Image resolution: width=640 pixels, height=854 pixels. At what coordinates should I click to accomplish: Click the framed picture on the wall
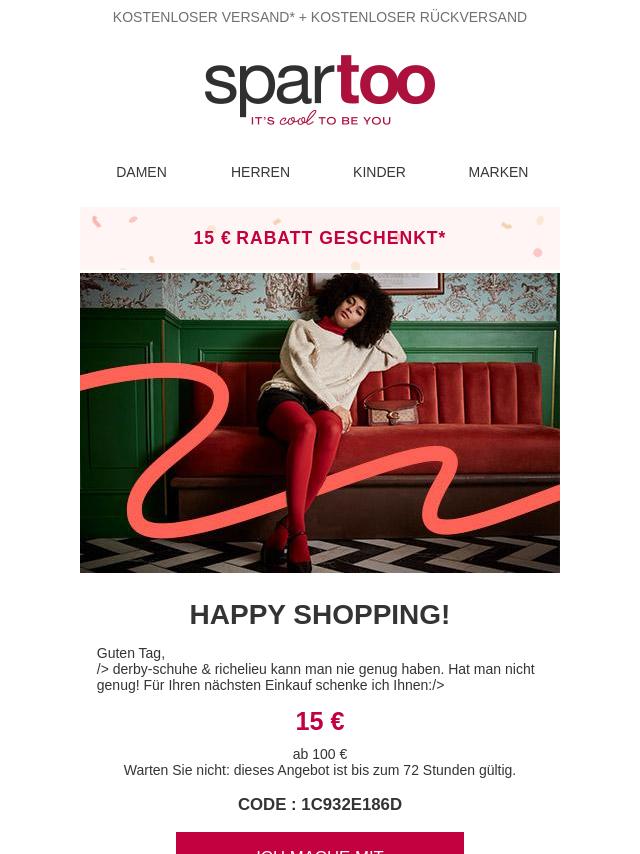tap(376, 283)
